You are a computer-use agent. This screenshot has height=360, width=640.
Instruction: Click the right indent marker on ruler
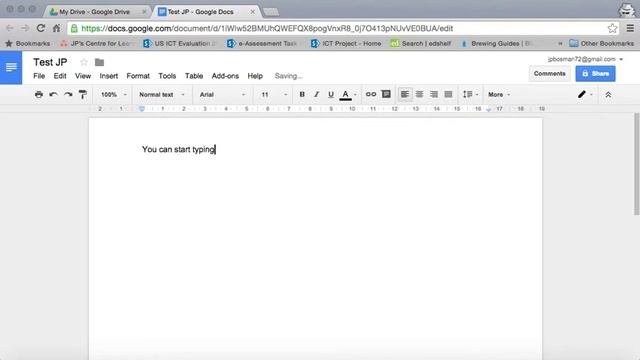tap(489, 109)
